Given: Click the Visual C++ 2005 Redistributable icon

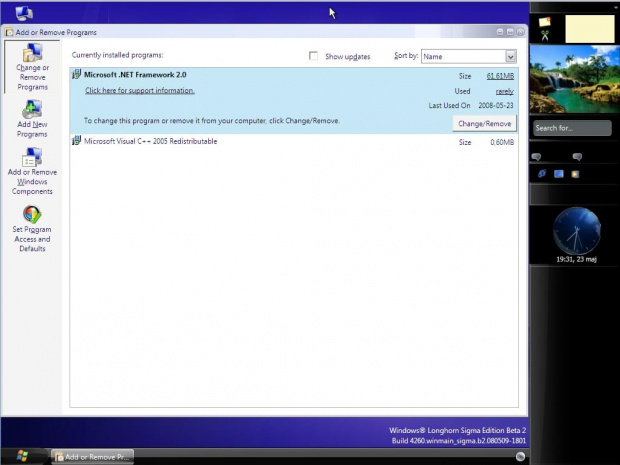Looking at the screenshot, I should [x=76, y=141].
